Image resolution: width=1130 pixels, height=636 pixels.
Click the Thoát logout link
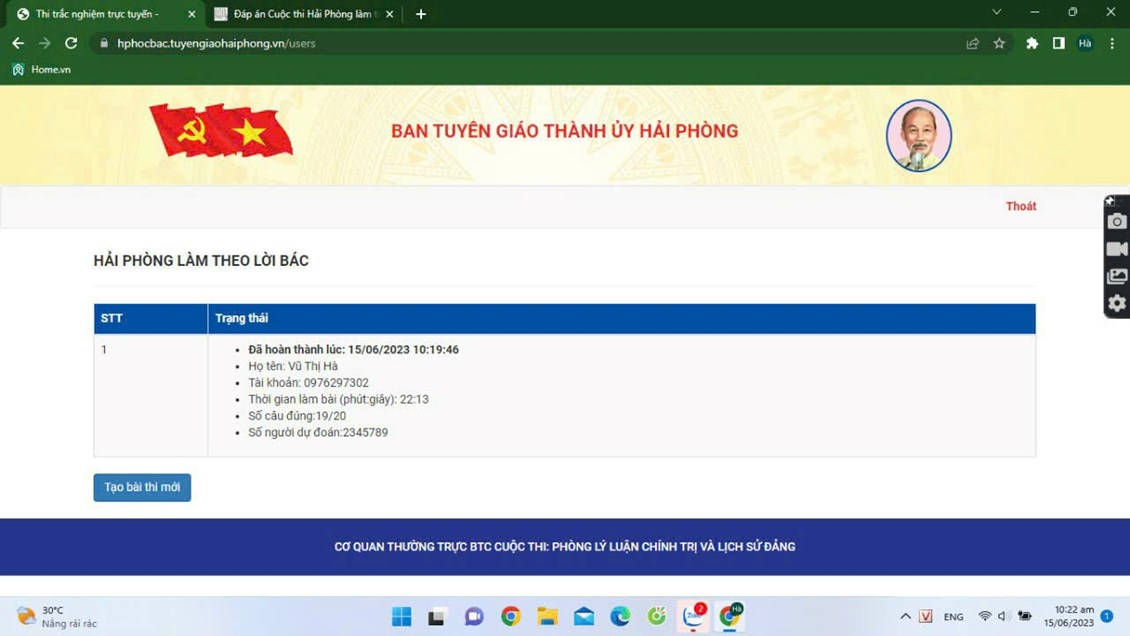[x=1021, y=206]
